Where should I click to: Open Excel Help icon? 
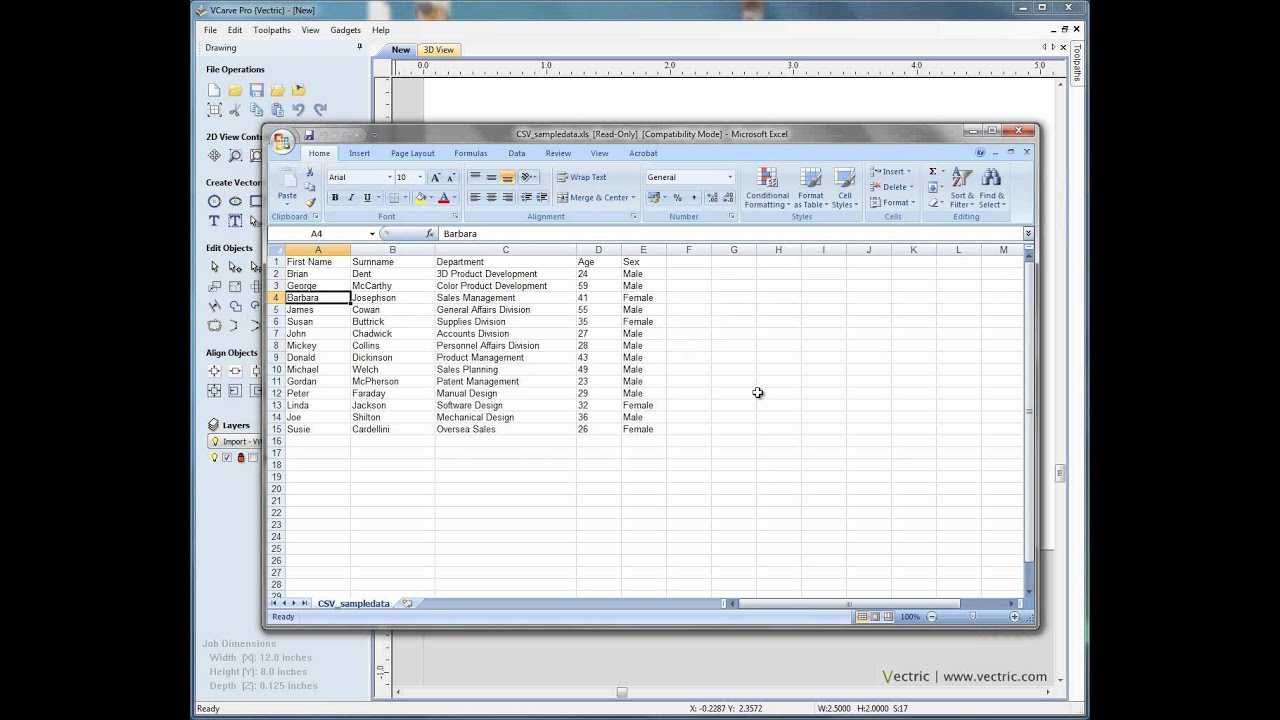point(980,153)
